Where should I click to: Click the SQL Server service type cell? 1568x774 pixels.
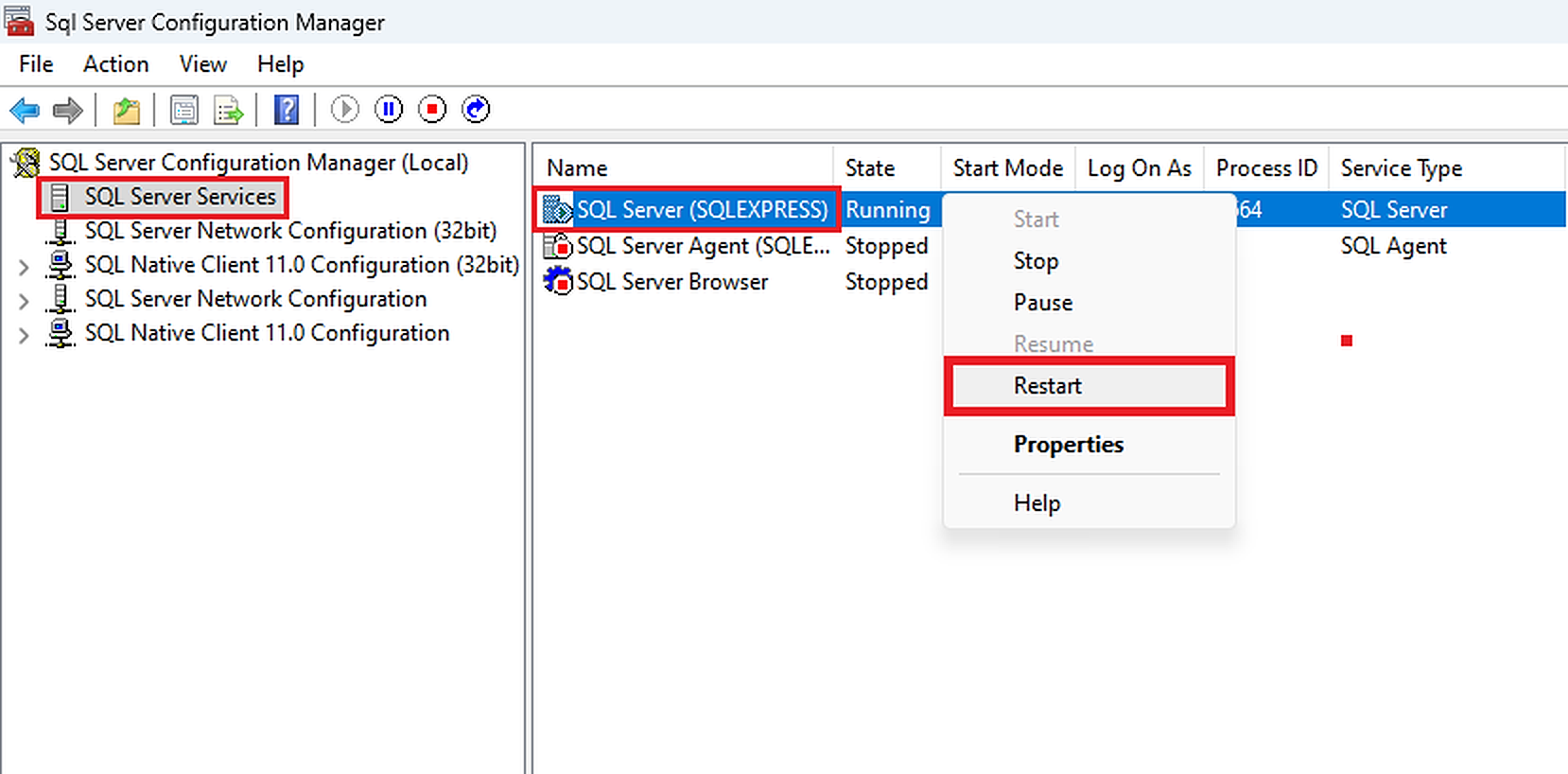pos(1394,210)
